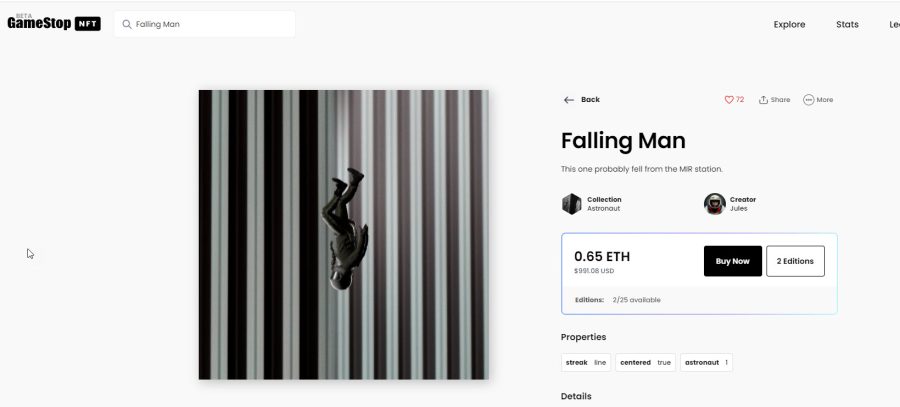Click the search magnifier icon
The image size is (900, 407).
tap(127, 25)
